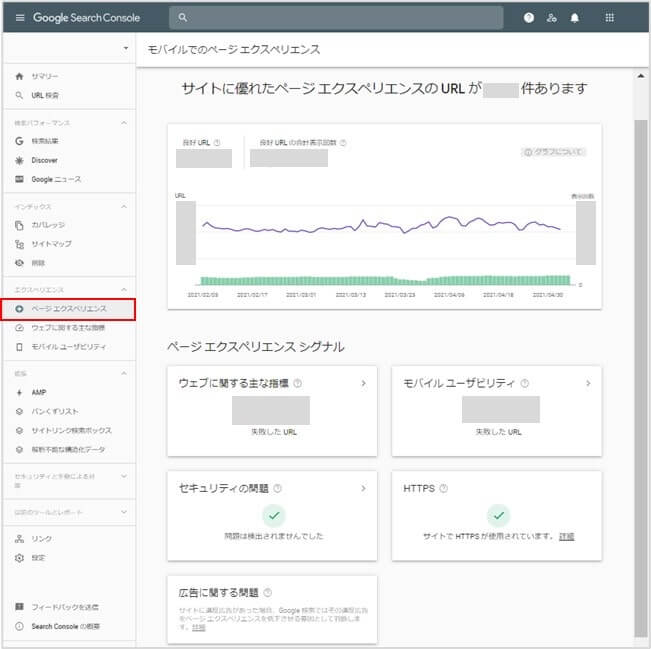Click the help icon next to 良好 URL
Screen dimensions: 651x649
point(217,143)
